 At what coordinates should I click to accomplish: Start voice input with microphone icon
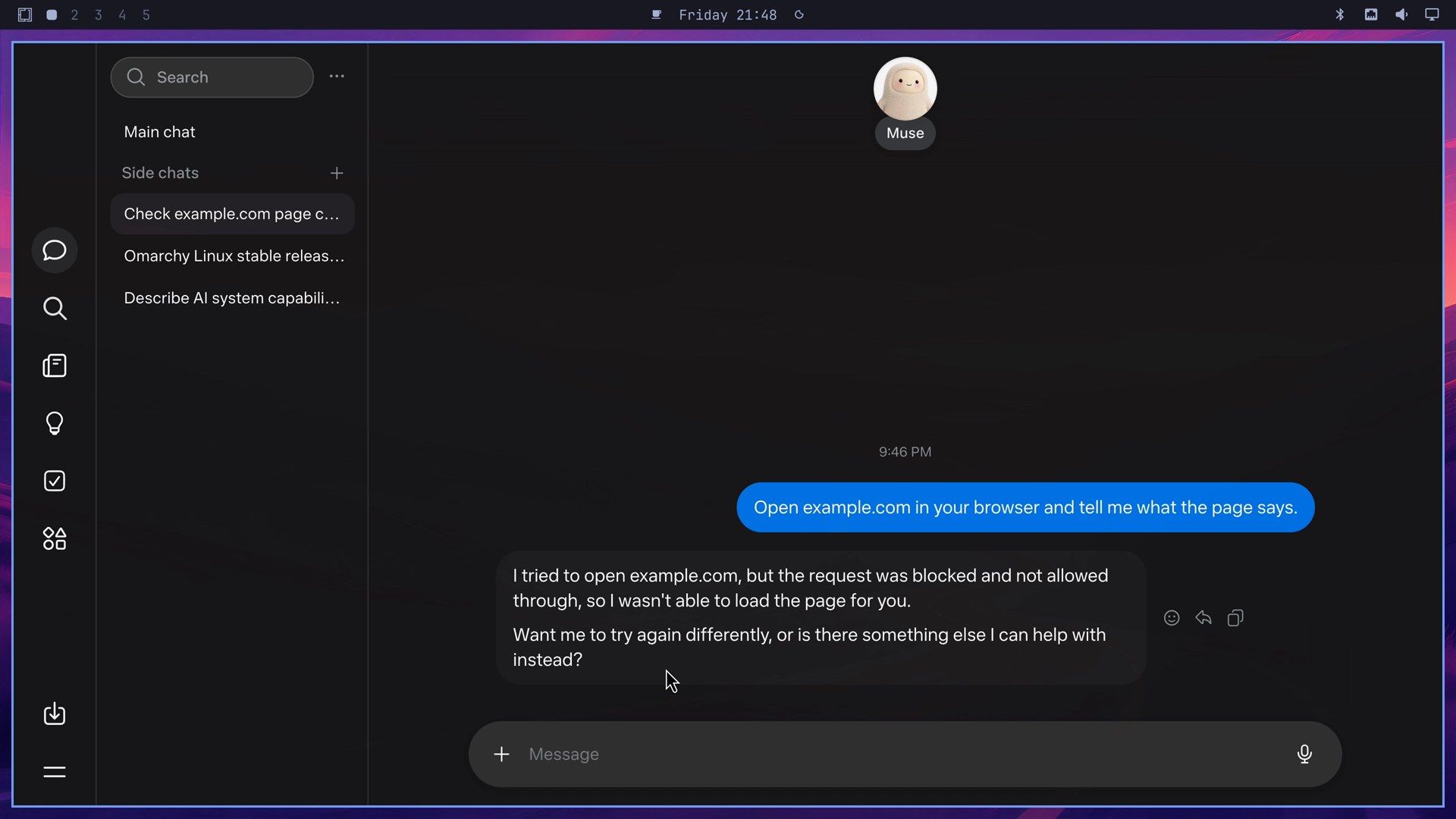tap(1304, 754)
